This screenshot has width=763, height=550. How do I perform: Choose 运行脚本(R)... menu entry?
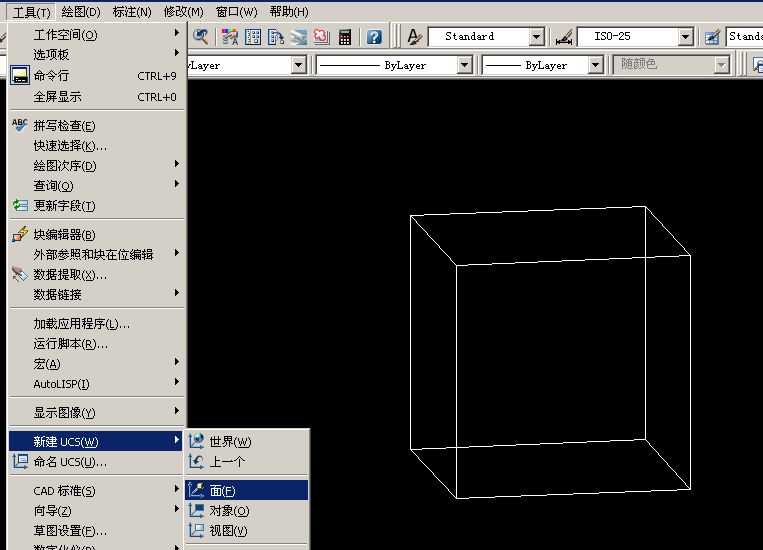(x=97, y=344)
